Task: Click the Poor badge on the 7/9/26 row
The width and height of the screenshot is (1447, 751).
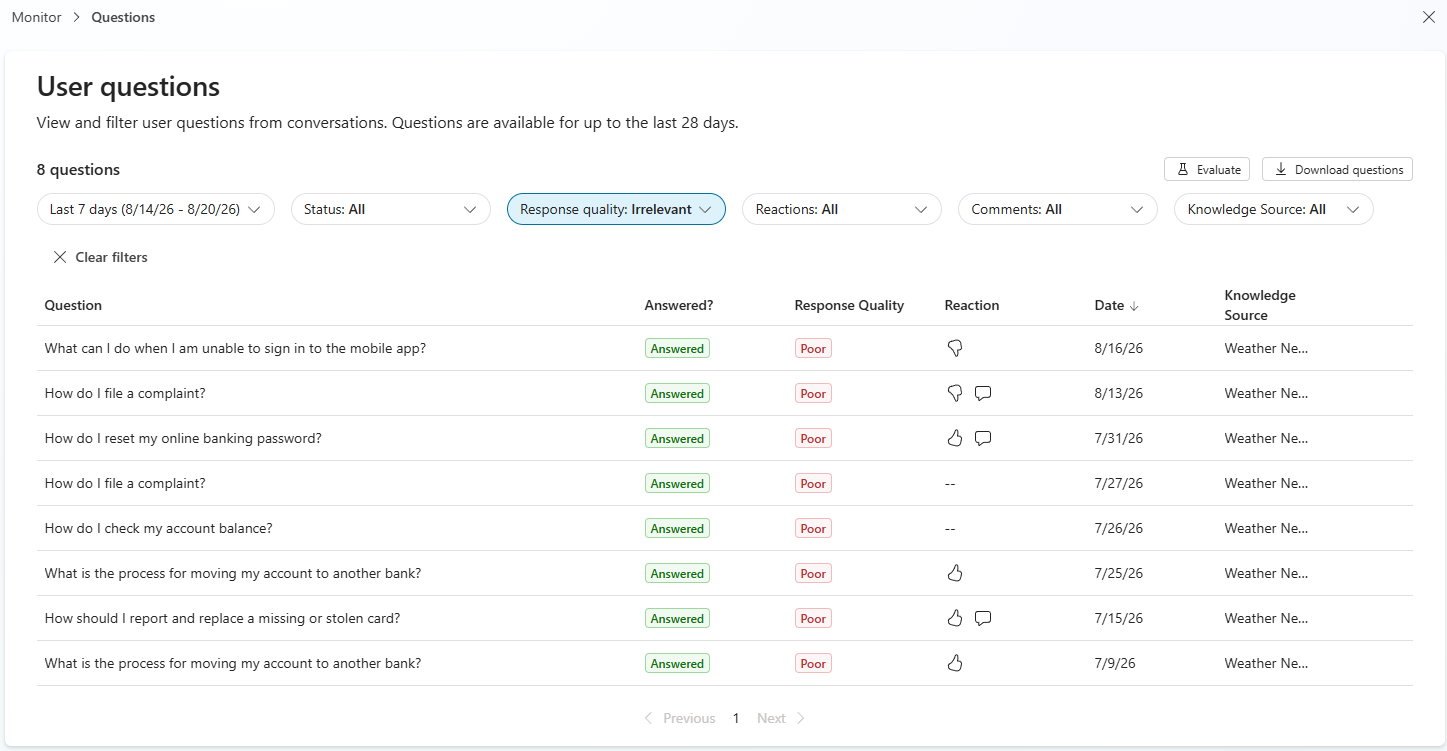Action: point(813,664)
